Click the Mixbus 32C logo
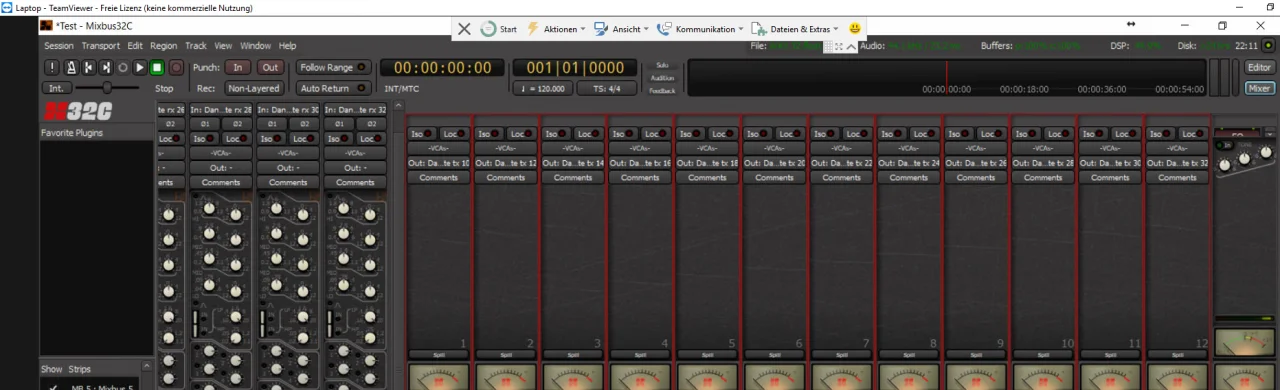 pyautogui.click(x=77, y=111)
